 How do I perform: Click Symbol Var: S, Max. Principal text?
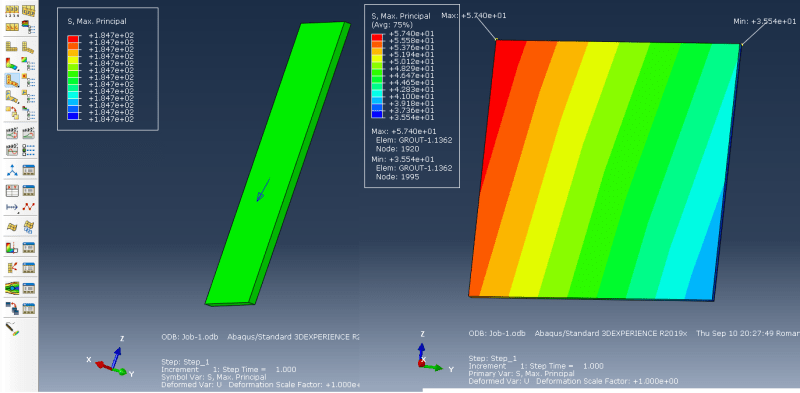[x=213, y=377]
